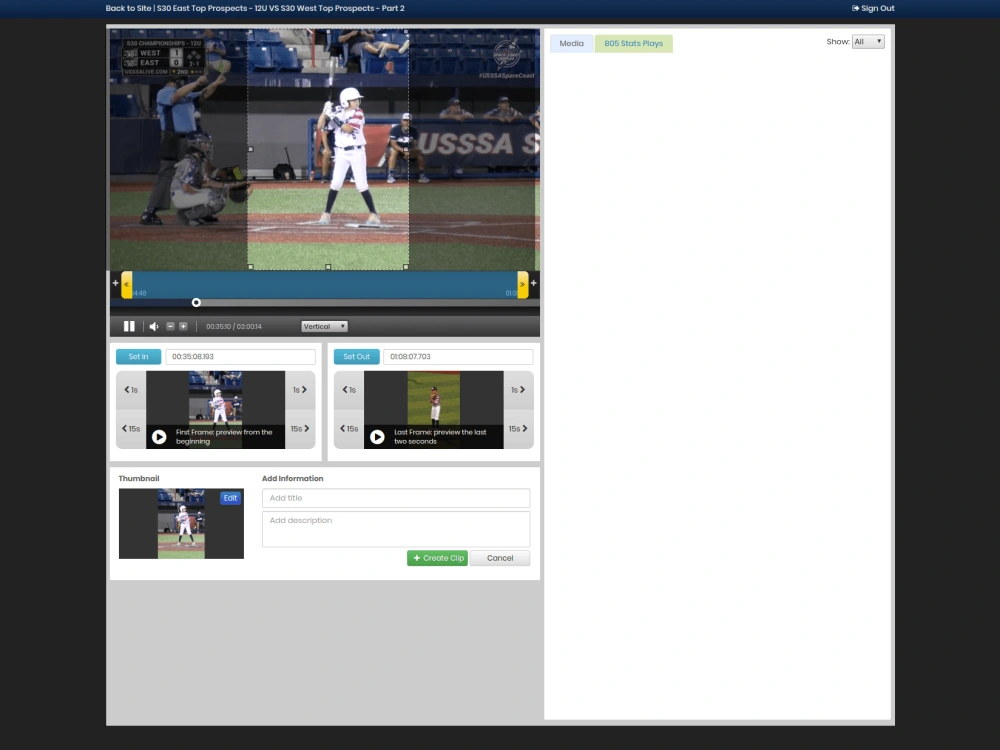The height and width of the screenshot is (750, 1000).
Task: Click the Set Out button
Action: point(357,357)
